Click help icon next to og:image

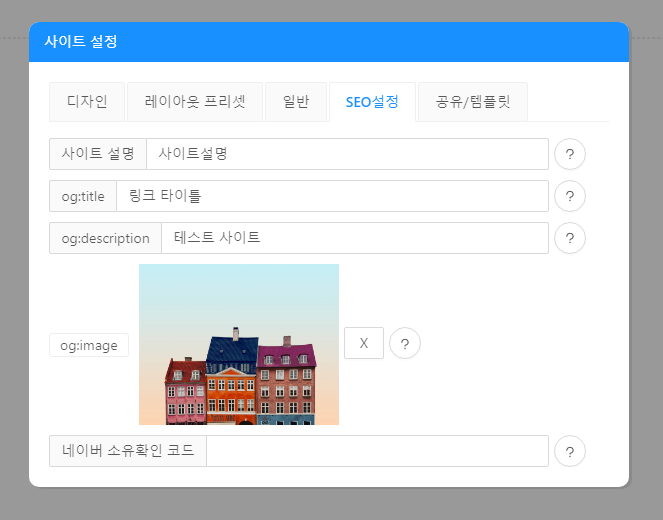click(405, 344)
